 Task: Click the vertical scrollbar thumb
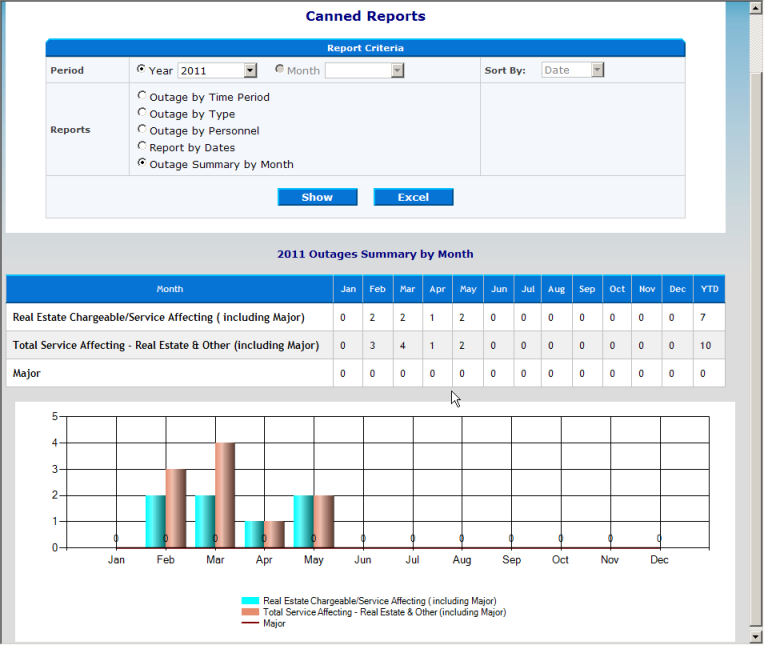pos(756,349)
